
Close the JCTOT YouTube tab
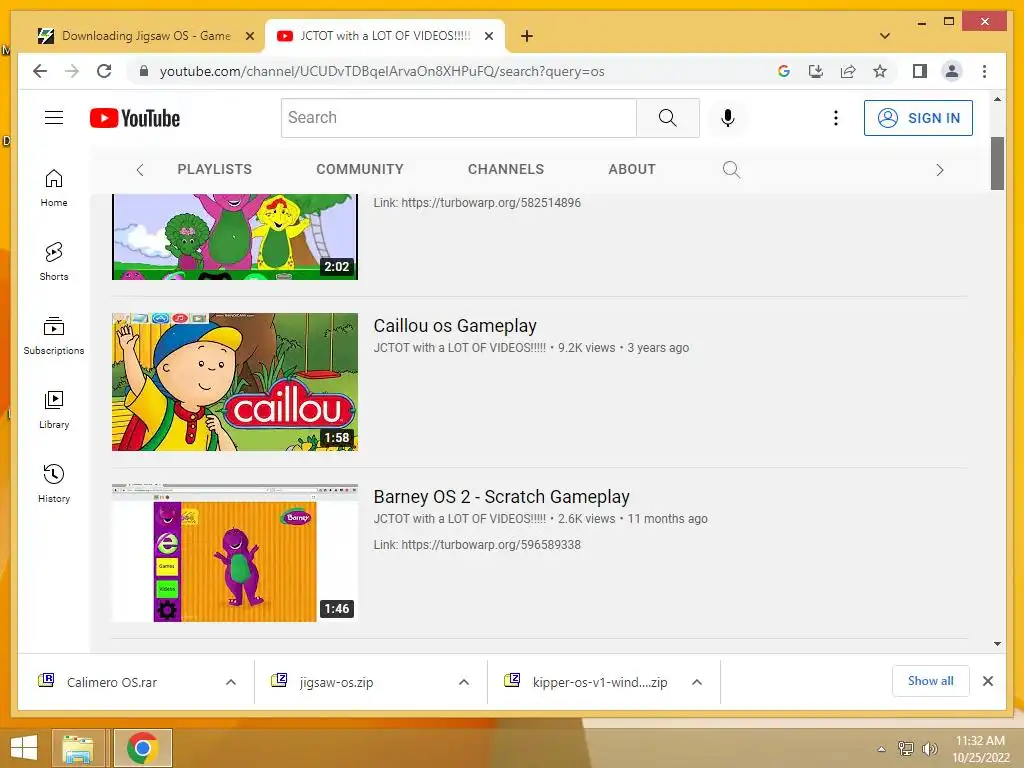tap(488, 37)
